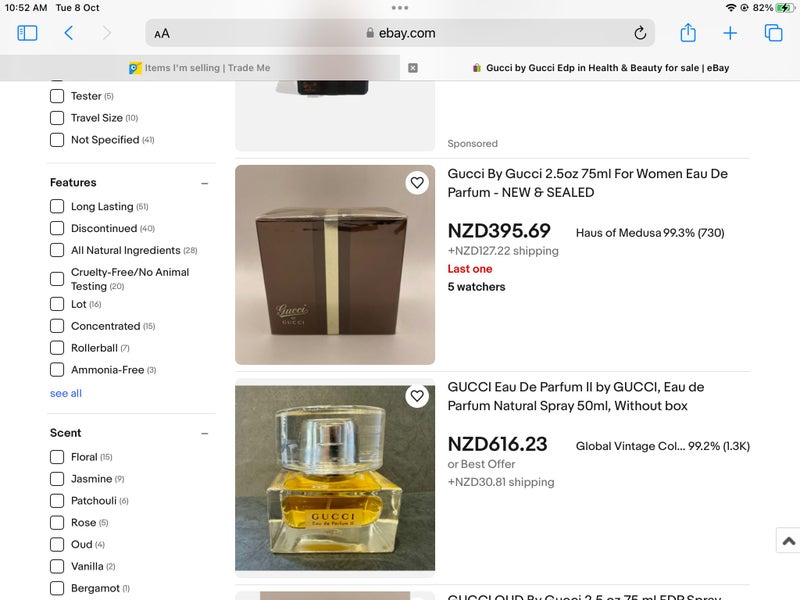This screenshot has height=600, width=800.
Task: Enable the Long Lasting filter
Action: pos(57,207)
